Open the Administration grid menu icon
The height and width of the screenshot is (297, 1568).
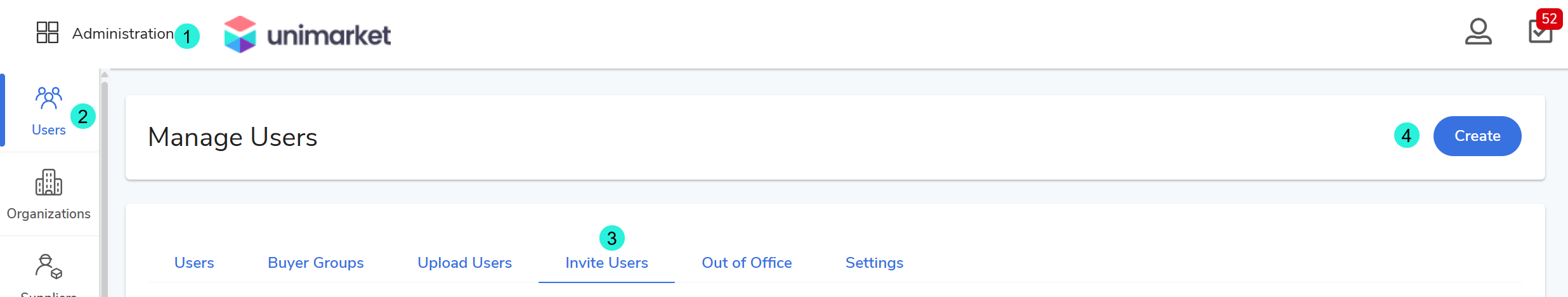[48, 32]
